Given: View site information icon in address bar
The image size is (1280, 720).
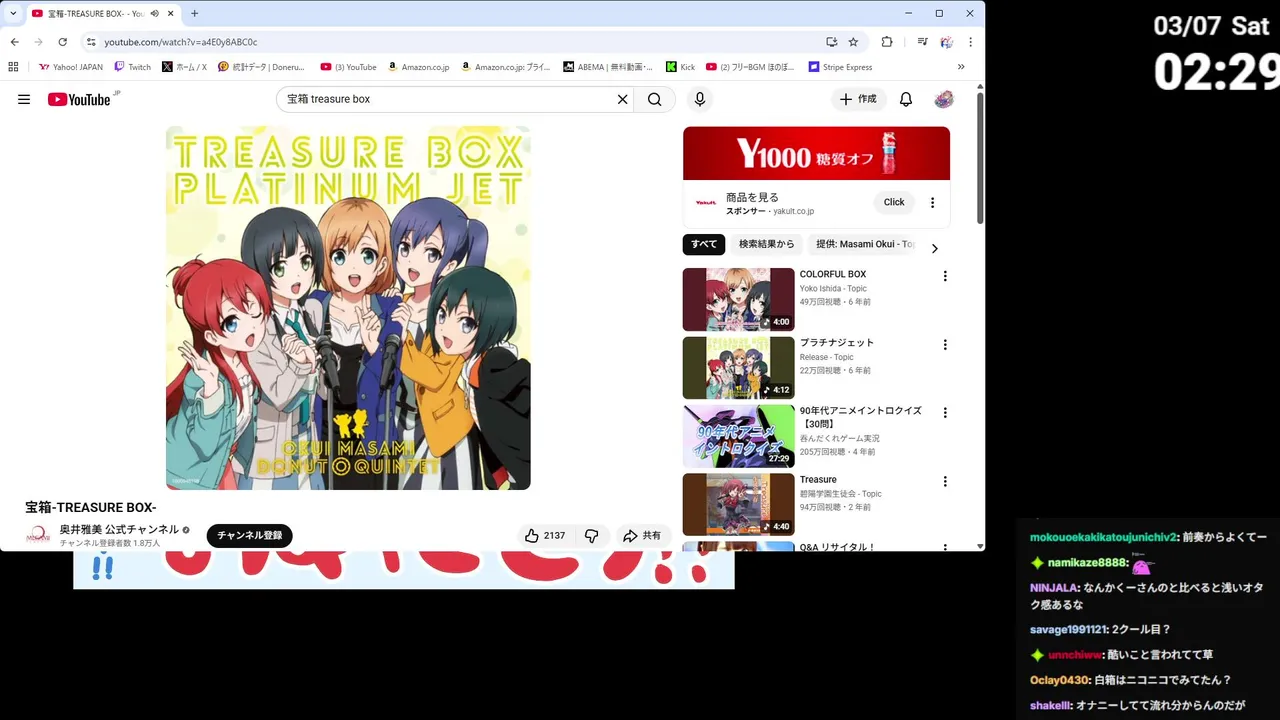Looking at the screenshot, I should point(91,42).
